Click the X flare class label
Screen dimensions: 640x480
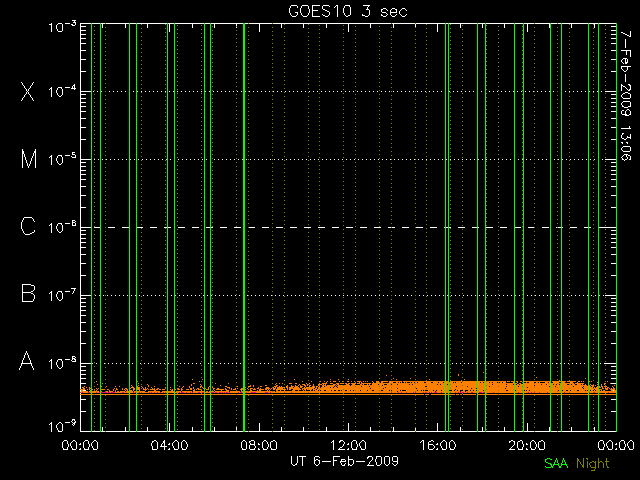point(28,91)
